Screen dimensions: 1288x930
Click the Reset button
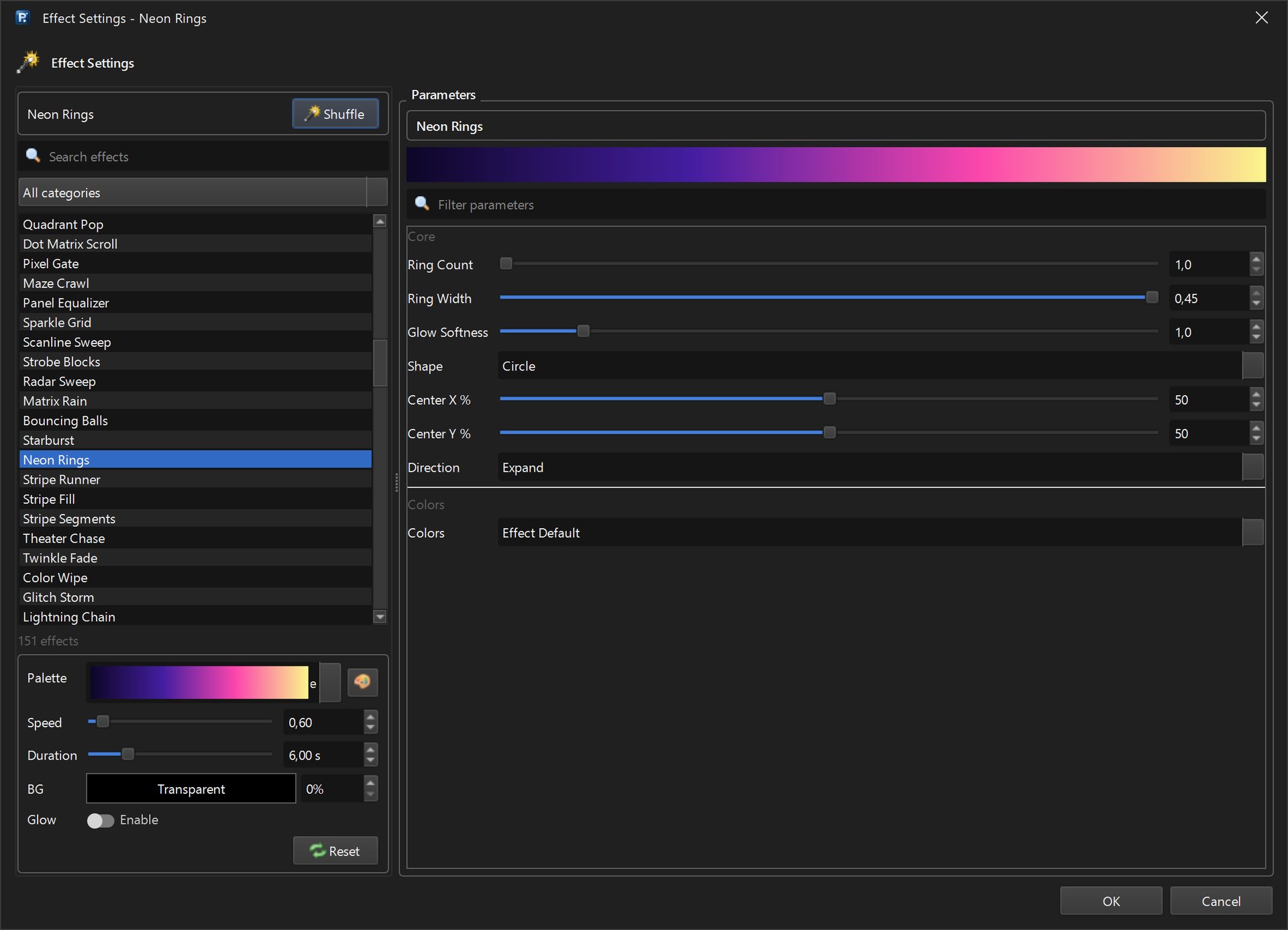[335, 851]
